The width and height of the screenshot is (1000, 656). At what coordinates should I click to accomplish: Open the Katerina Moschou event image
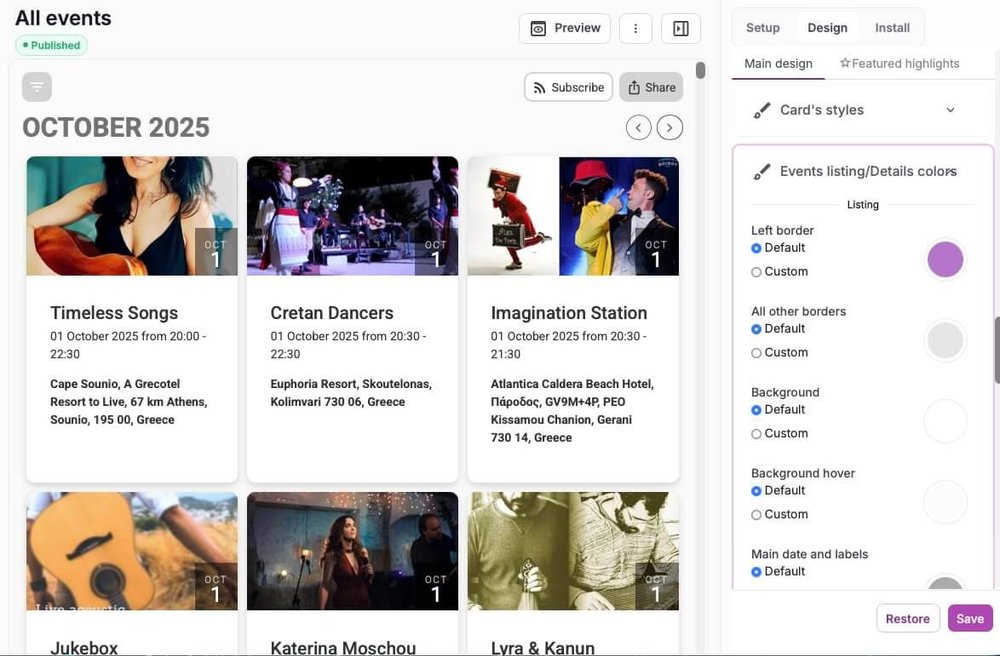coord(353,551)
